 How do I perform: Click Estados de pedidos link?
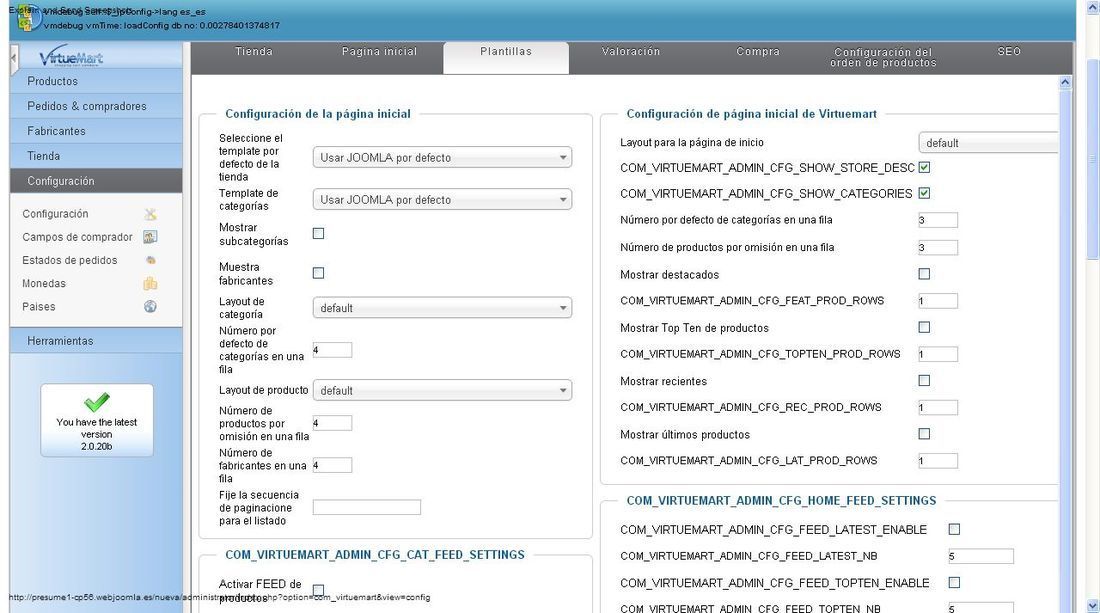point(69,260)
